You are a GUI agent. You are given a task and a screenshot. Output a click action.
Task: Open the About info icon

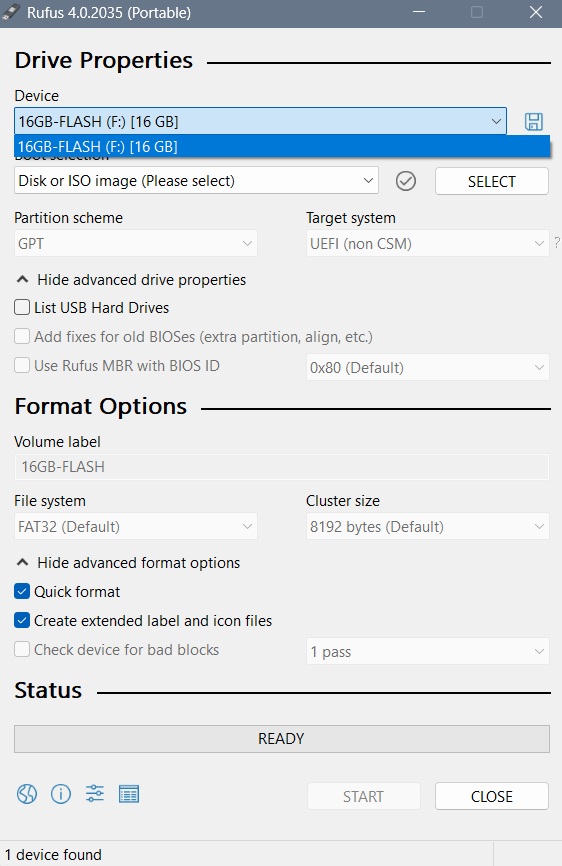(x=61, y=794)
